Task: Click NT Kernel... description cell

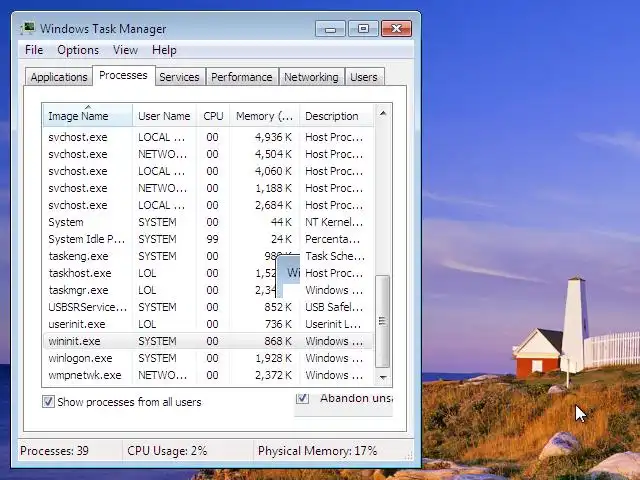Action: (x=334, y=222)
